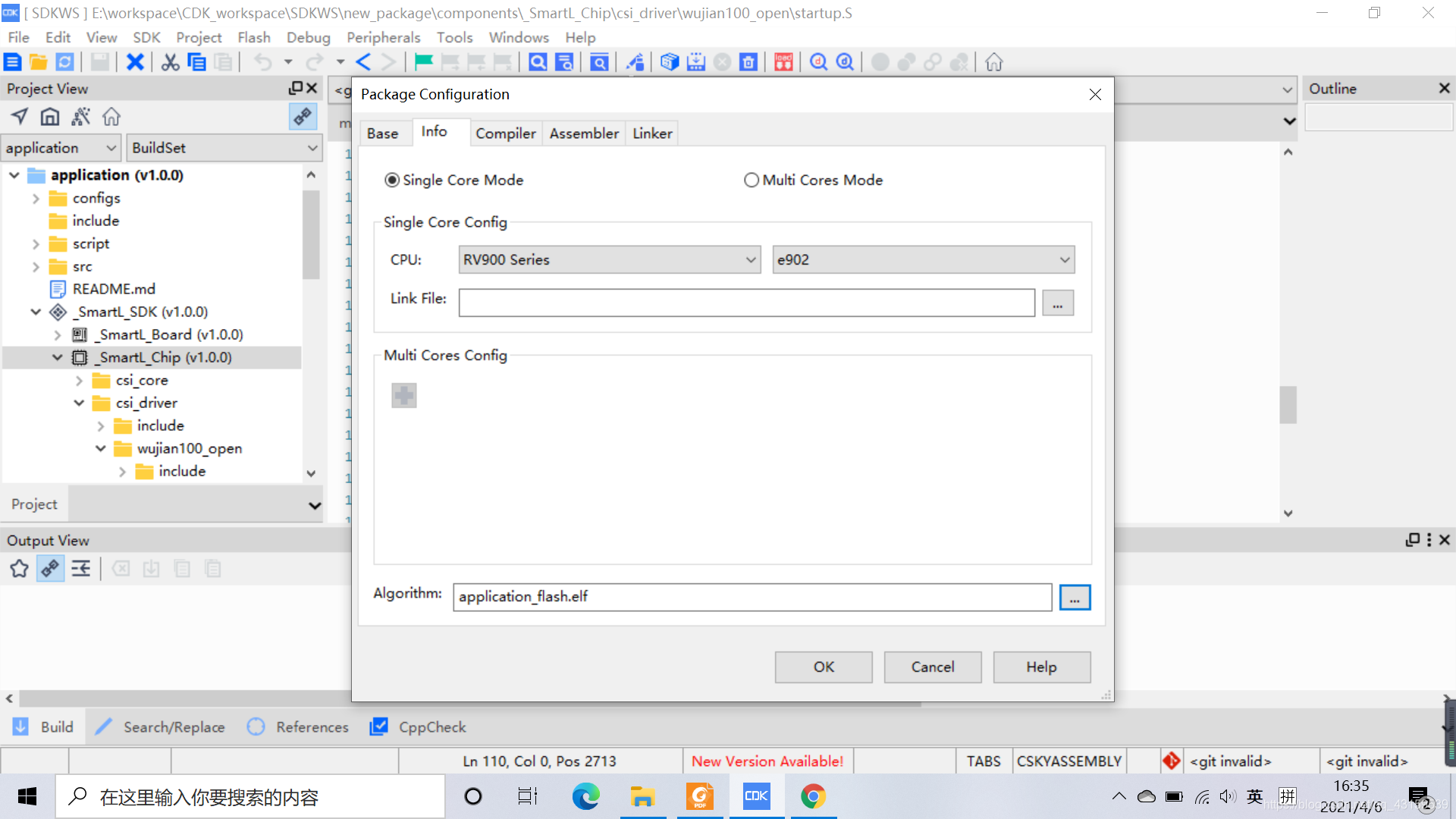Viewport: 1456px width, 819px height.
Task: Open the Peripherals menu
Action: pyautogui.click(x=383, y=37)
